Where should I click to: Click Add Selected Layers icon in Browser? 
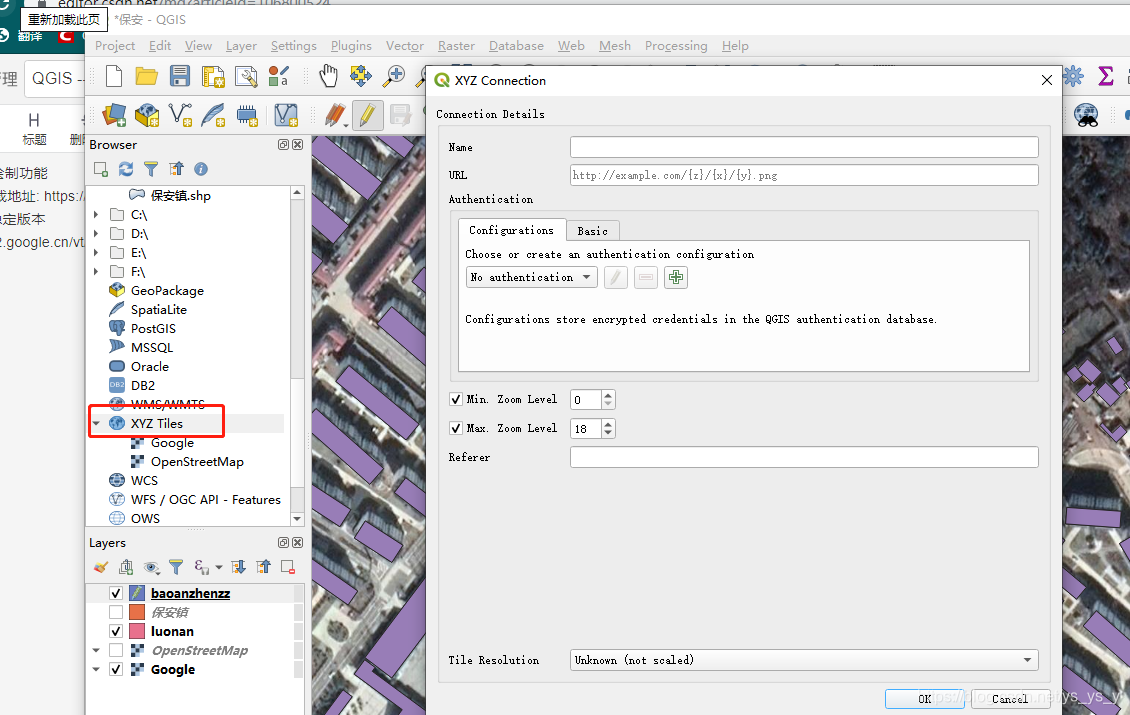[101, 169]
